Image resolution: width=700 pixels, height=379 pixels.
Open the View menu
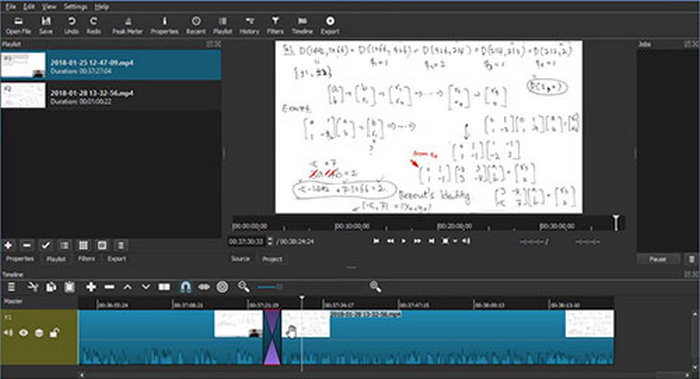point(49,7)
